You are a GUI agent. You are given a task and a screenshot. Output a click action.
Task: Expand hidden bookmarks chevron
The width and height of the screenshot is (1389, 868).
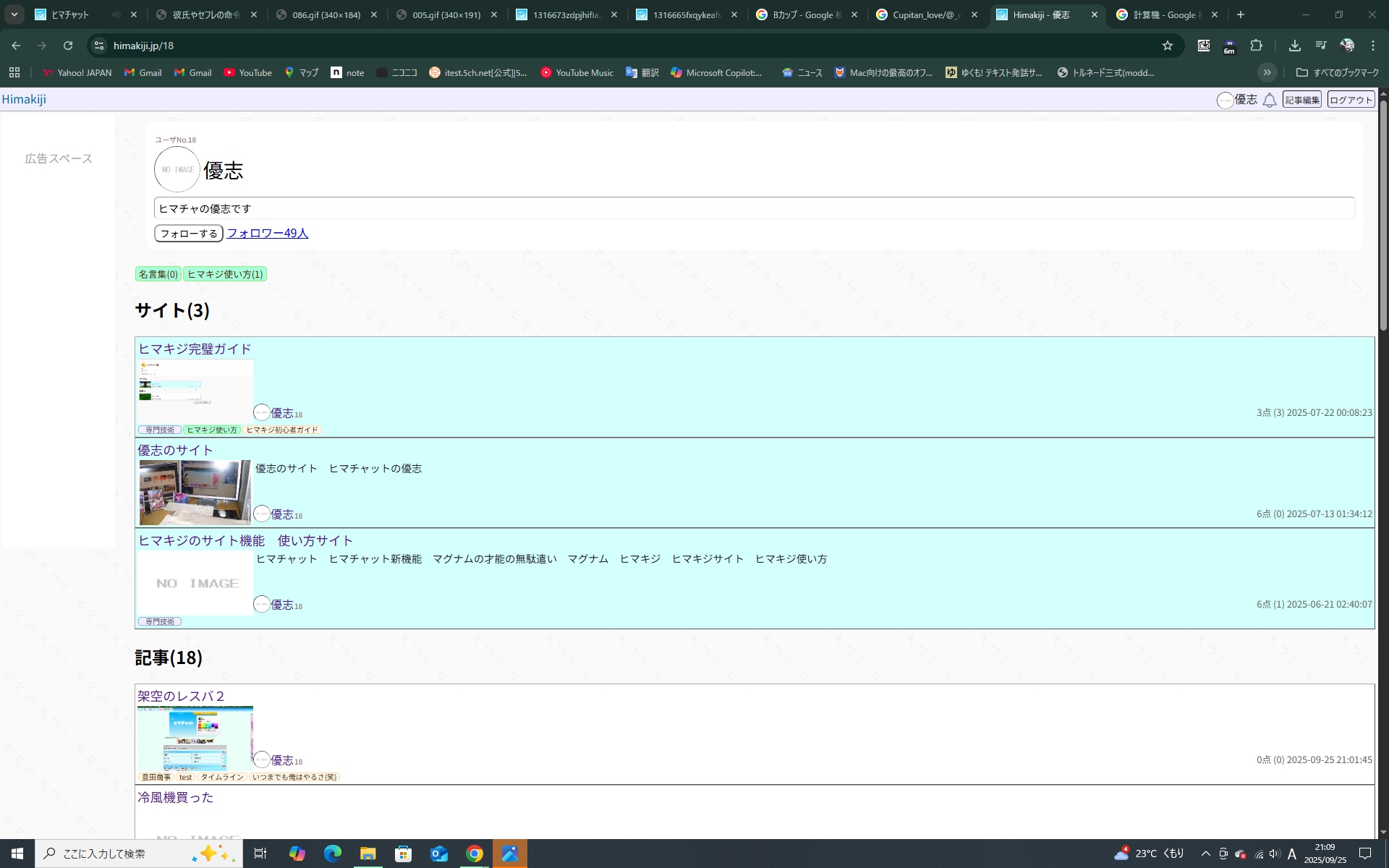(x=1267, y=72)
